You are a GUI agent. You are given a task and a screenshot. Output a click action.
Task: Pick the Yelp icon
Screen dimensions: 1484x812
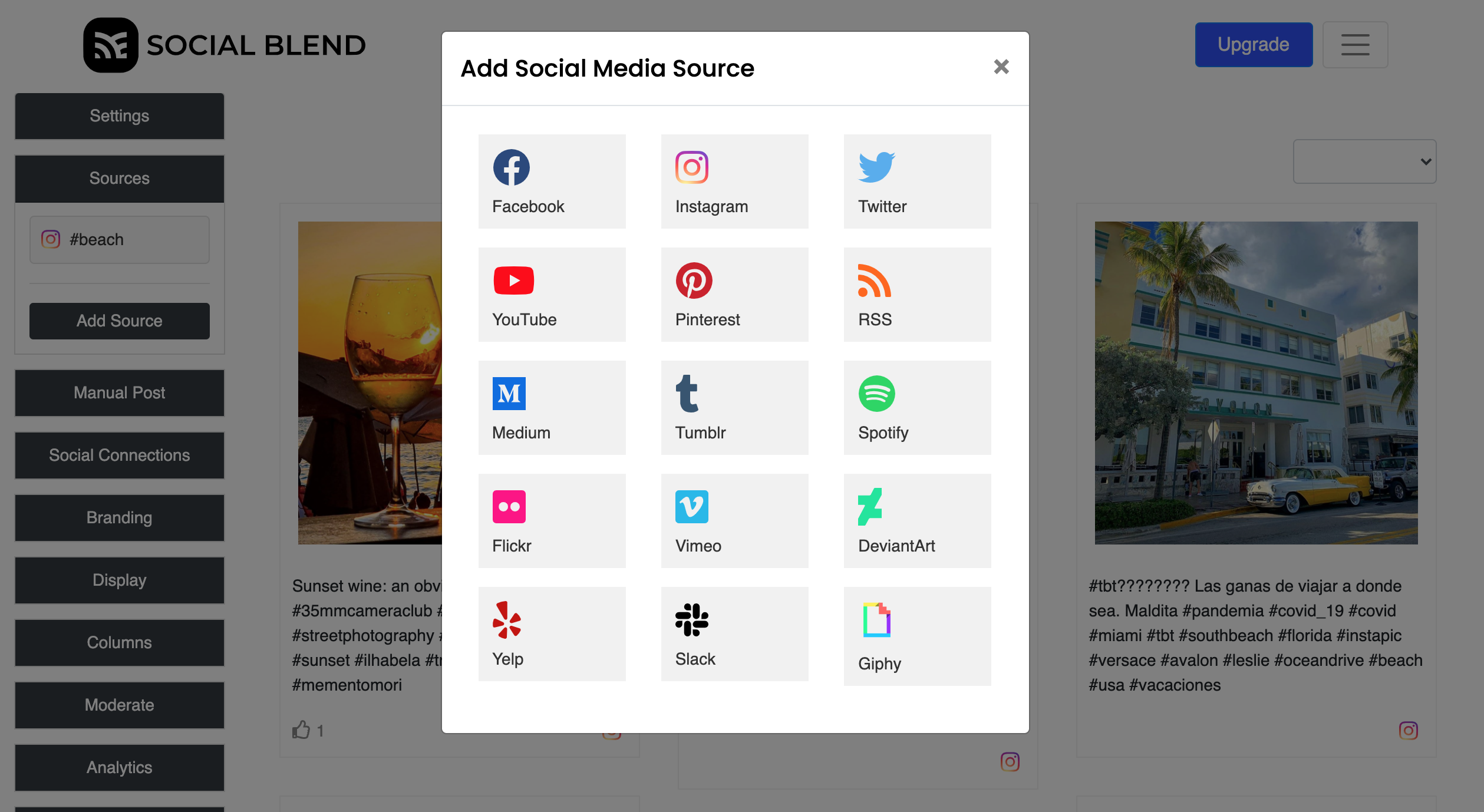click(x=507, y=620)
